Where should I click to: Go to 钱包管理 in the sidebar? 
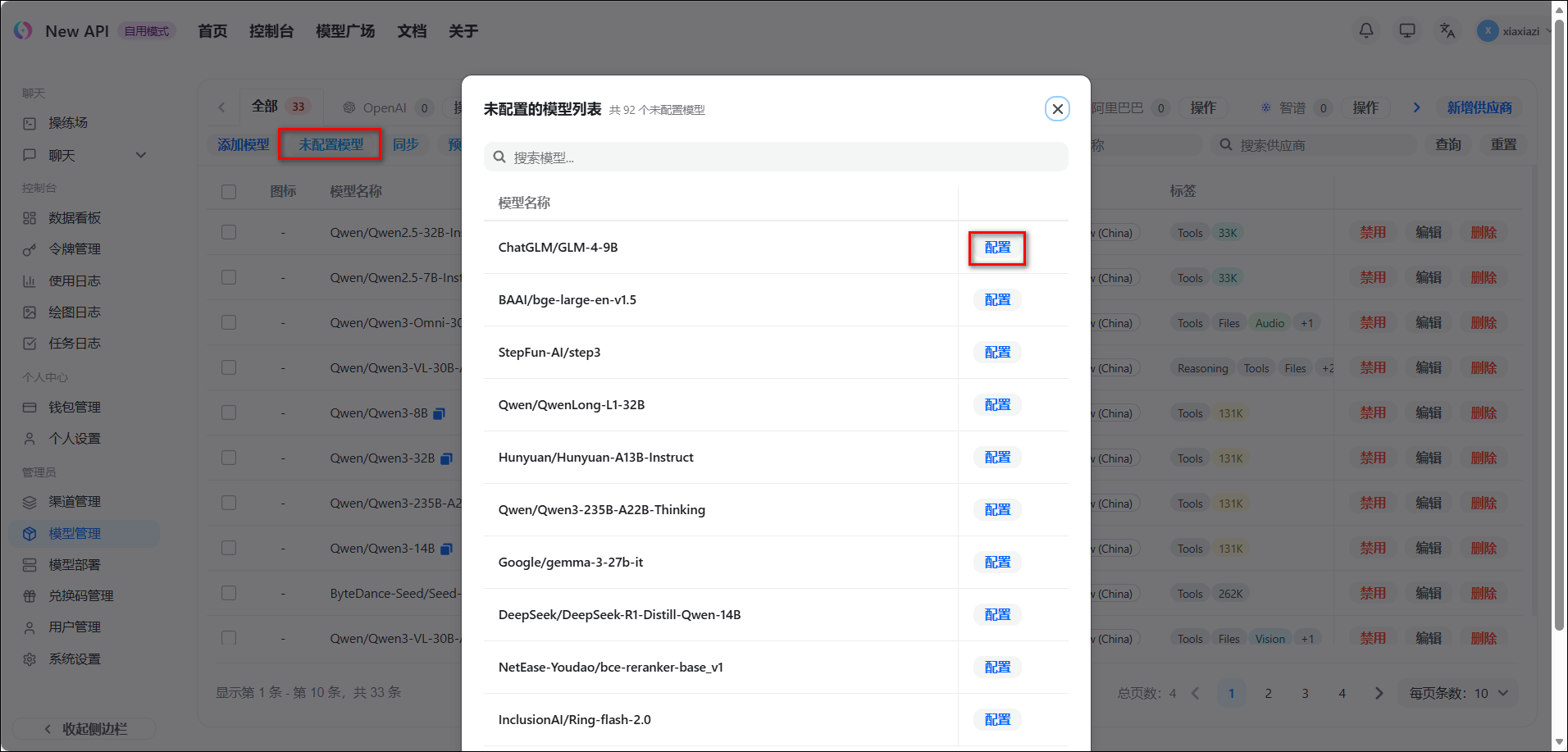(74, 408)
